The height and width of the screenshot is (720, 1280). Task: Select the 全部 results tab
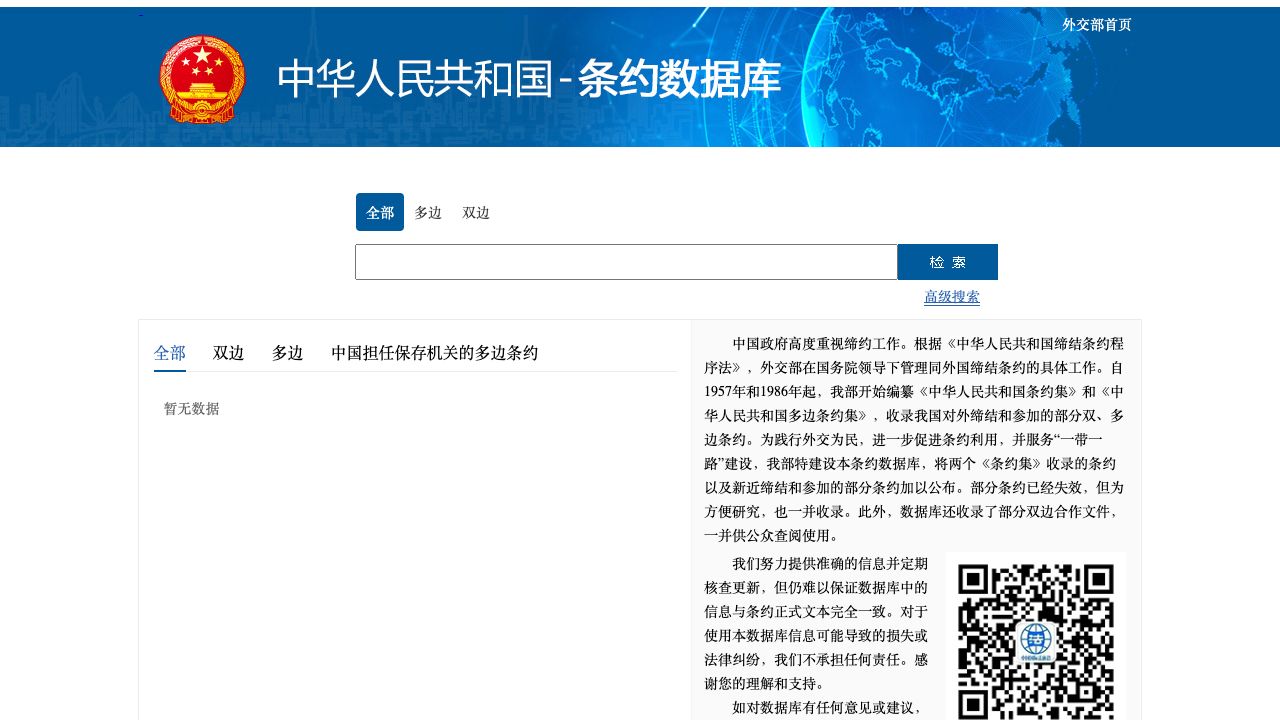pyautogui.click(x=169, y=353)
